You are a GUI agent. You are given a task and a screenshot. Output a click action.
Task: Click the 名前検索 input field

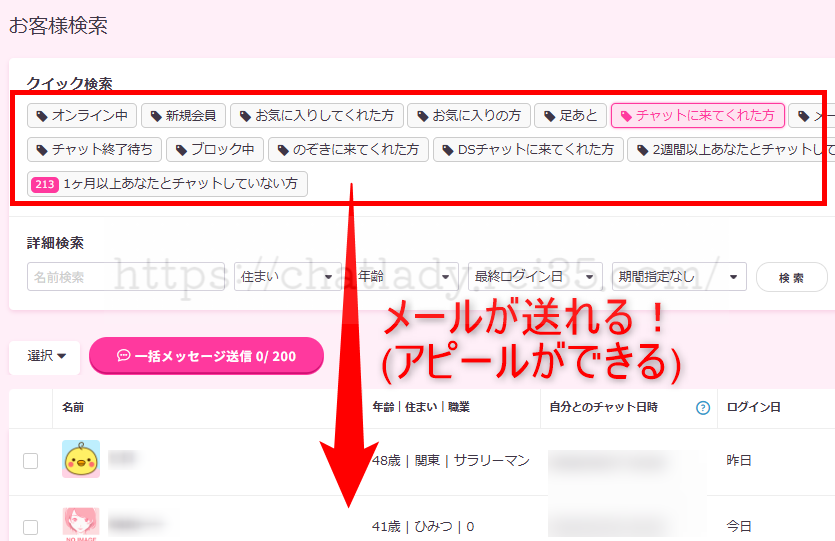pyautogui.click(x=125, y=277)
